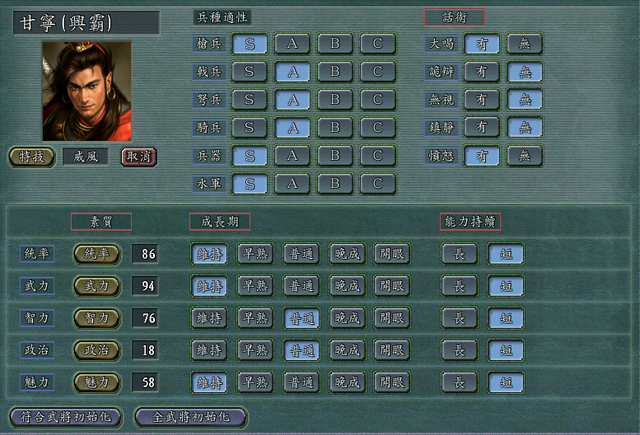The height and width of the screenshot is (435, 640).
Task: Click the 智力 stat button
Action: [97, 318]
